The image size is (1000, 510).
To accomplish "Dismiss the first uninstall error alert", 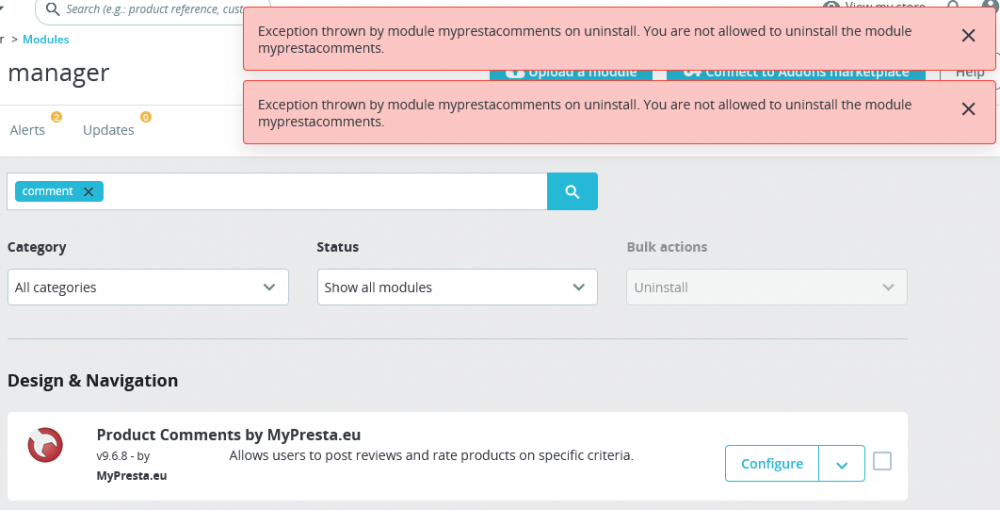I will [x=968, y=36].
